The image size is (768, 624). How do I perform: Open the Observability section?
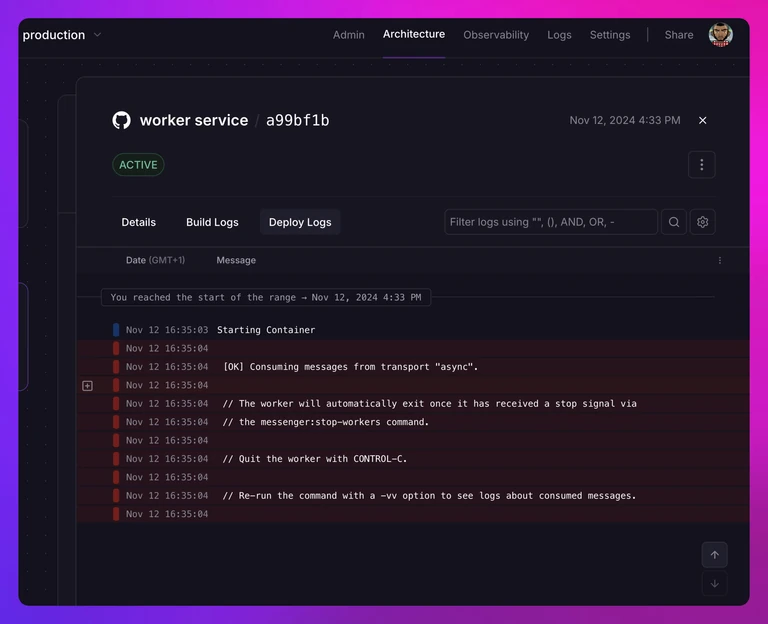pos(496,35)
